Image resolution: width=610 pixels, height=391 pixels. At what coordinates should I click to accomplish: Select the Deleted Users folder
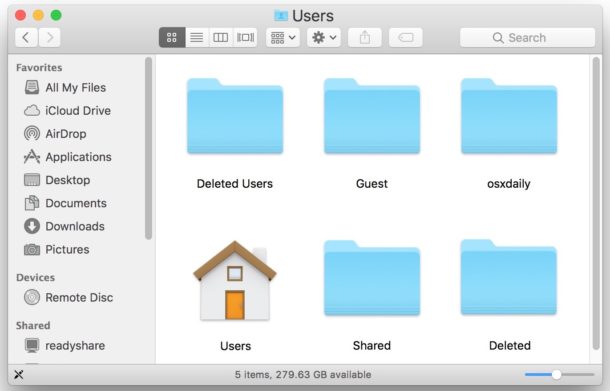tap(235, 116)
